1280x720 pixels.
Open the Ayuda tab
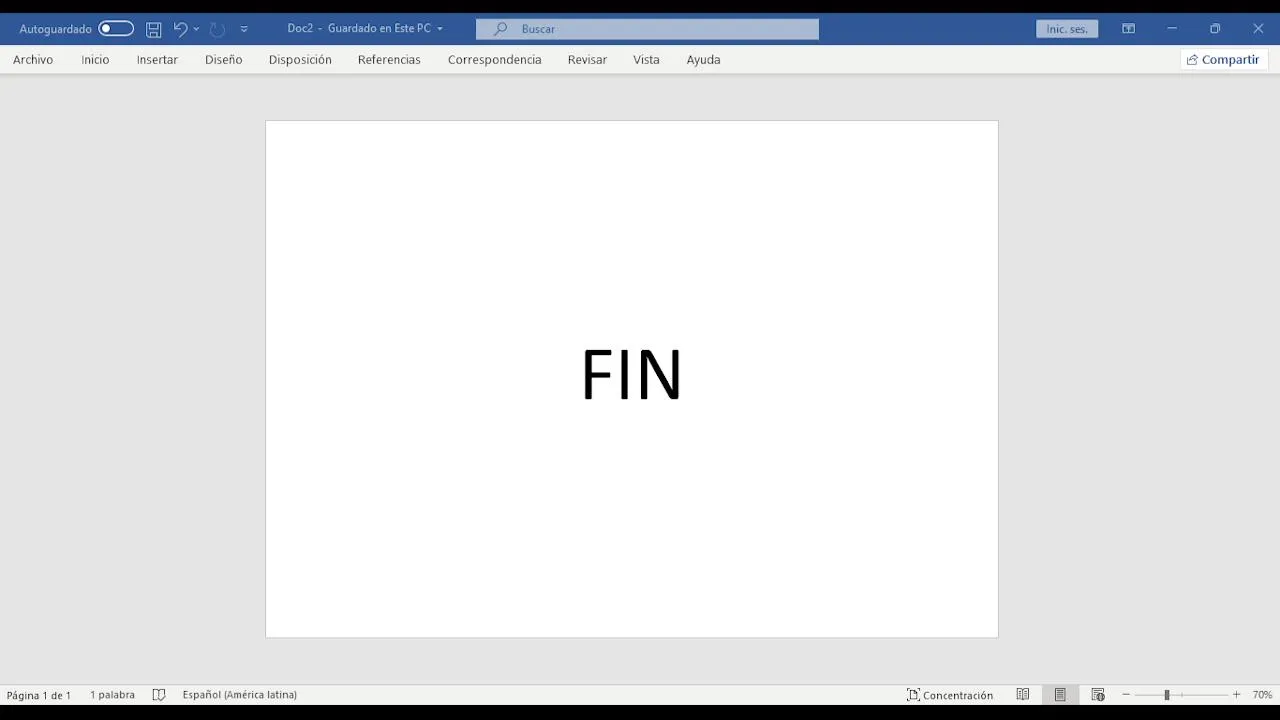703,60
